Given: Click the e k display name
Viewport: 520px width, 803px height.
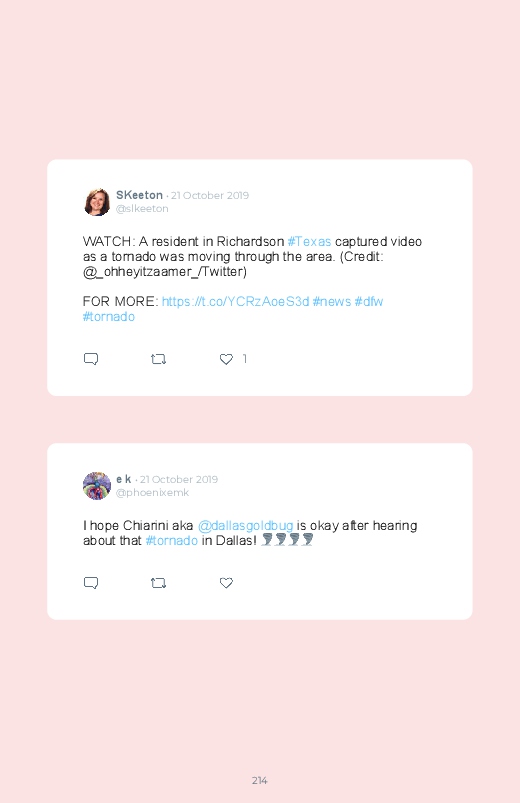Looking at the screenshot, I should (123, 479).
